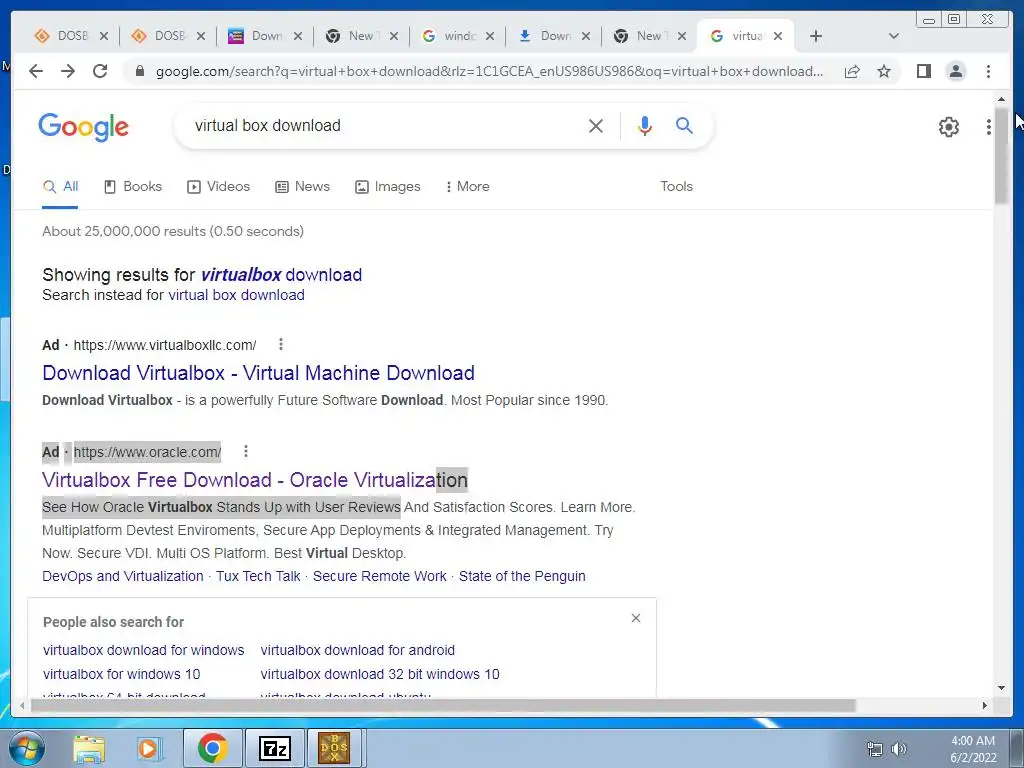Launch Windows Explorer from the taskbar
Image resolution: width=1024 pixels, height=768 pixels.
pyautogui.click(x=89, y=748)
